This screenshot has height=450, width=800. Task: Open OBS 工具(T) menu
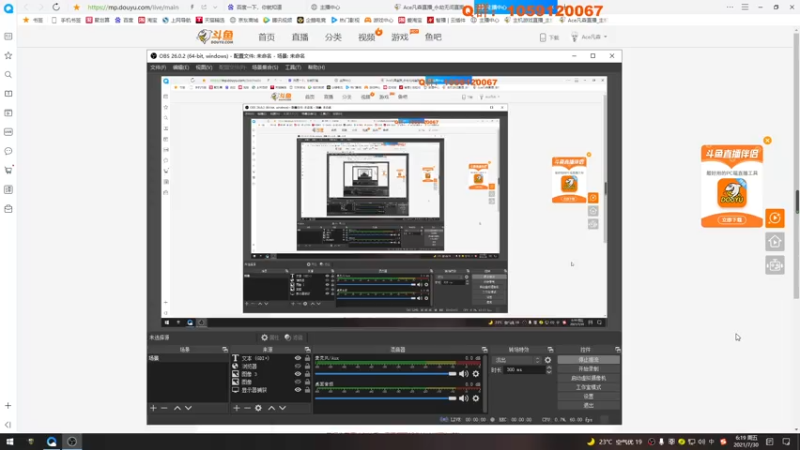tap(293, 67)
